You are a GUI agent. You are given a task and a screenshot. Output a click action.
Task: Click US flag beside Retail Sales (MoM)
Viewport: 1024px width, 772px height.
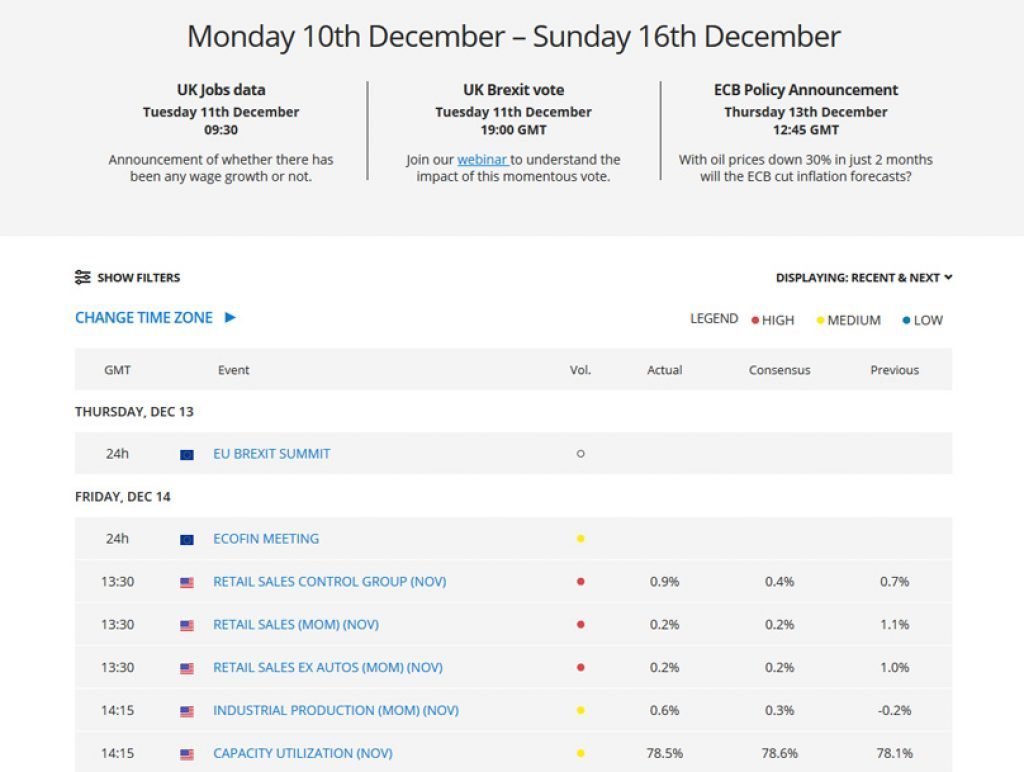187,626
